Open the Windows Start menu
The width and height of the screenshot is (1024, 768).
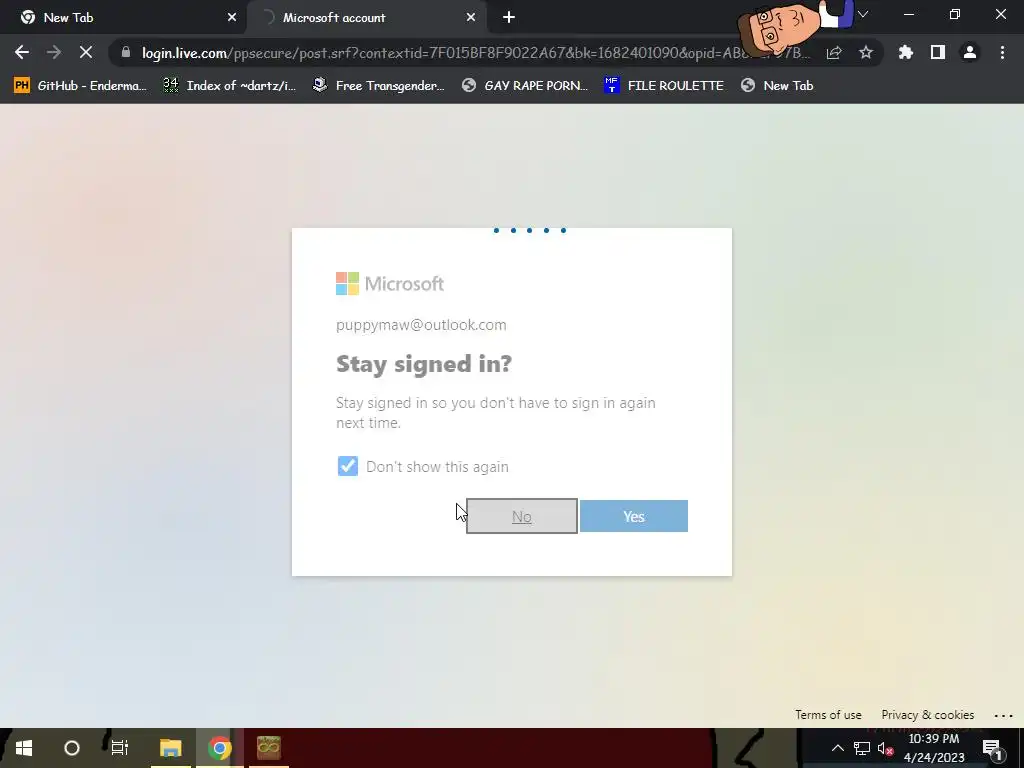click(x=24, y=748)
